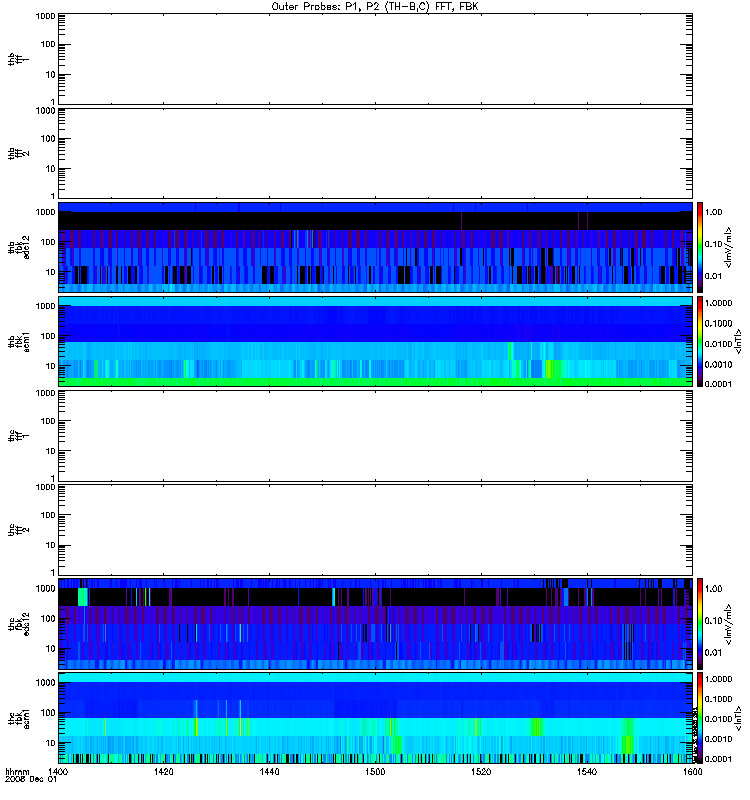Click the <|mV/m|> label beside thb edc12 color bar
This screenshot has width=750, height=800.
tap(729, 247)
